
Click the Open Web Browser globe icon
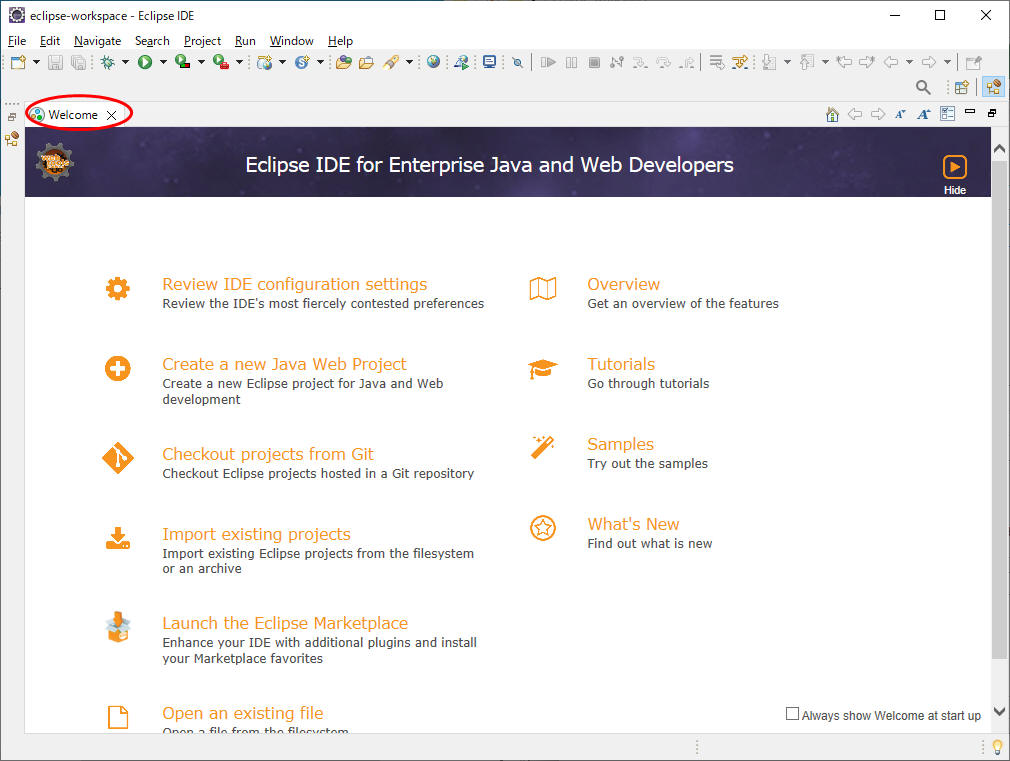pos(433,62)
